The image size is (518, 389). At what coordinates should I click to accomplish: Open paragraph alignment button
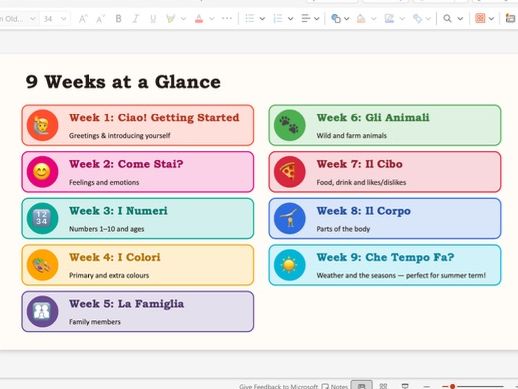[306, 19]
